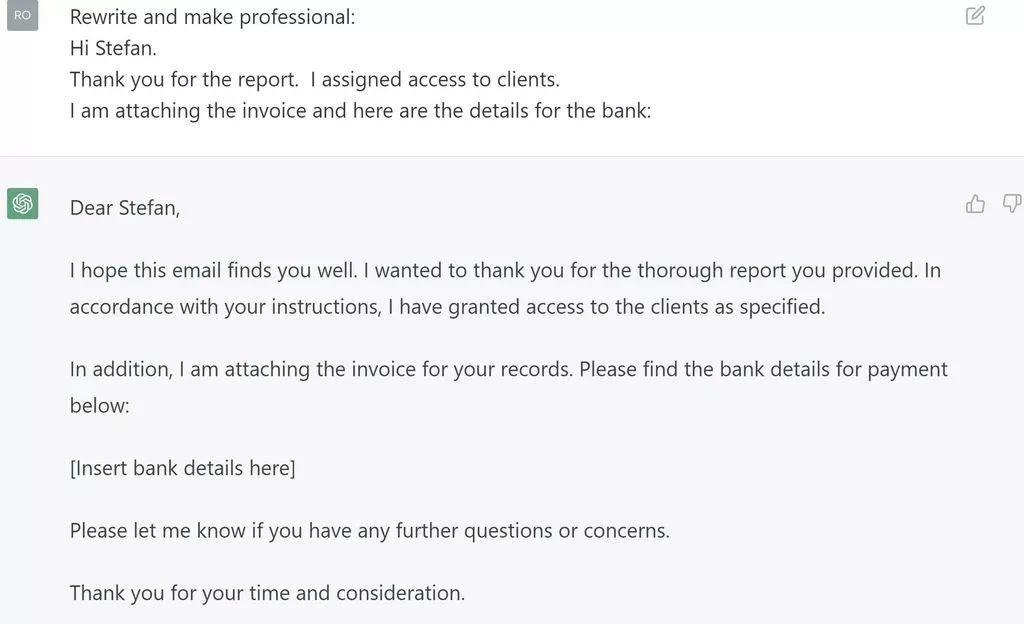Click the 'Rewrite and make professional:' prompt line
The image size is (1024, 624).
[x=212, y=17]
